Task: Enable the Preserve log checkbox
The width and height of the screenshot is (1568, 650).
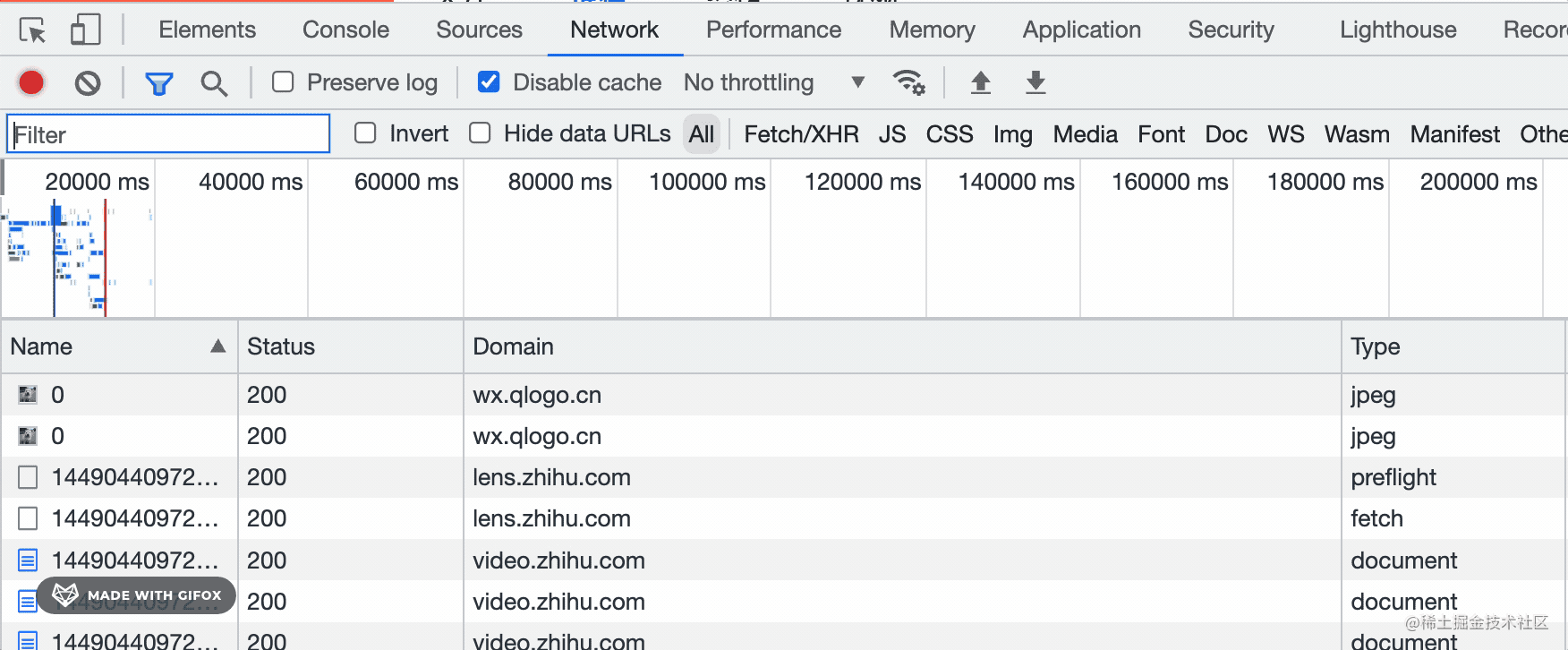Action: 283,82
